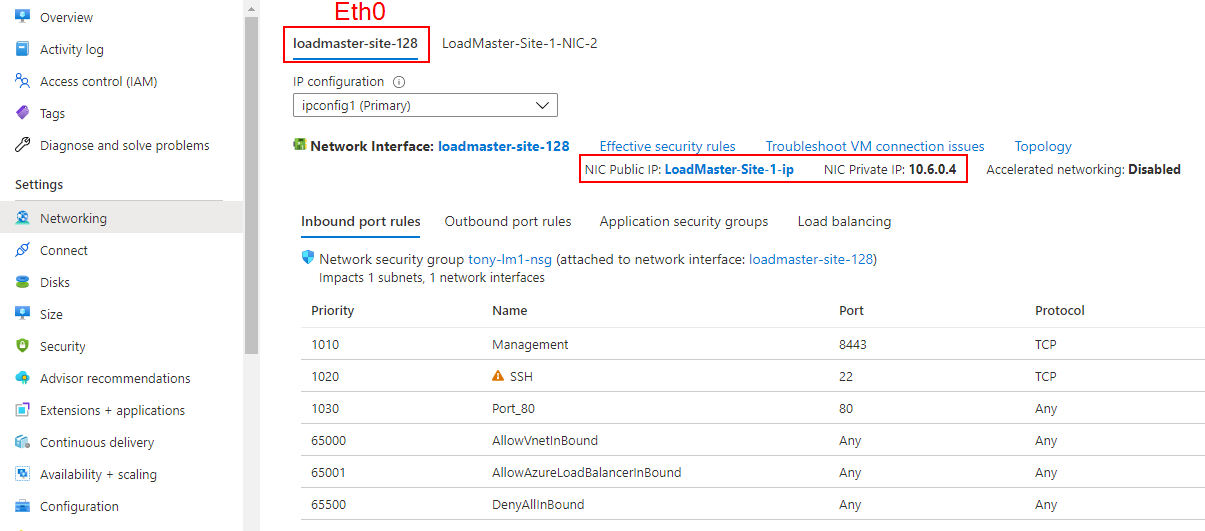
Task: Click the Disks icon in sidebar
Action: click(22, 282)
